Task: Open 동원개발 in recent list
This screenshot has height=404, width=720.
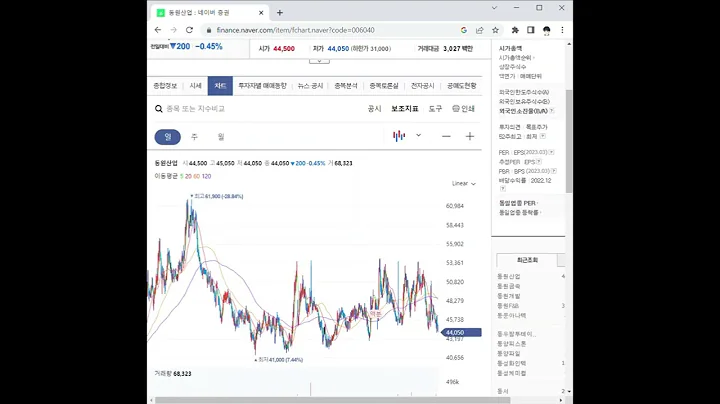Action: pyautogui.click(x=509, y=296)
